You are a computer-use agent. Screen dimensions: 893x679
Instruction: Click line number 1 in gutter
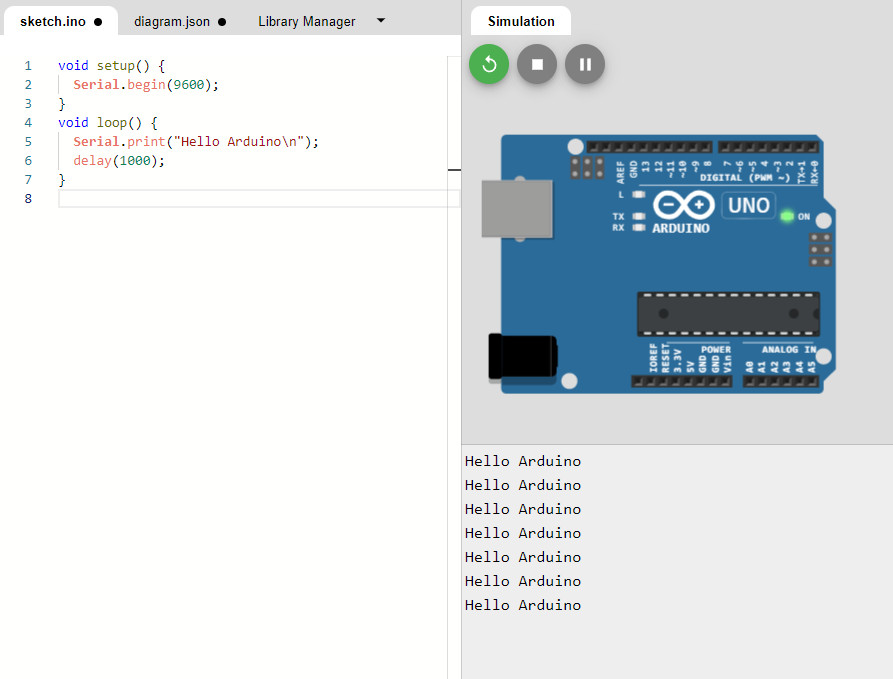click(x=28, y=66)
